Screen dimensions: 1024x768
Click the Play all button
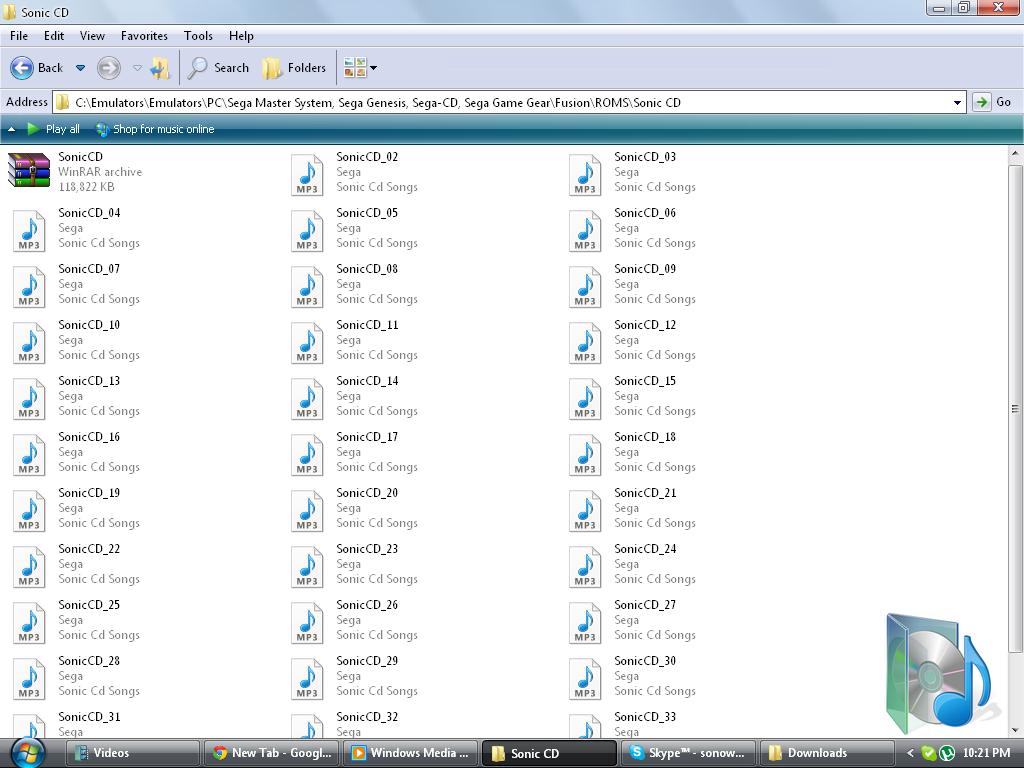53,129
